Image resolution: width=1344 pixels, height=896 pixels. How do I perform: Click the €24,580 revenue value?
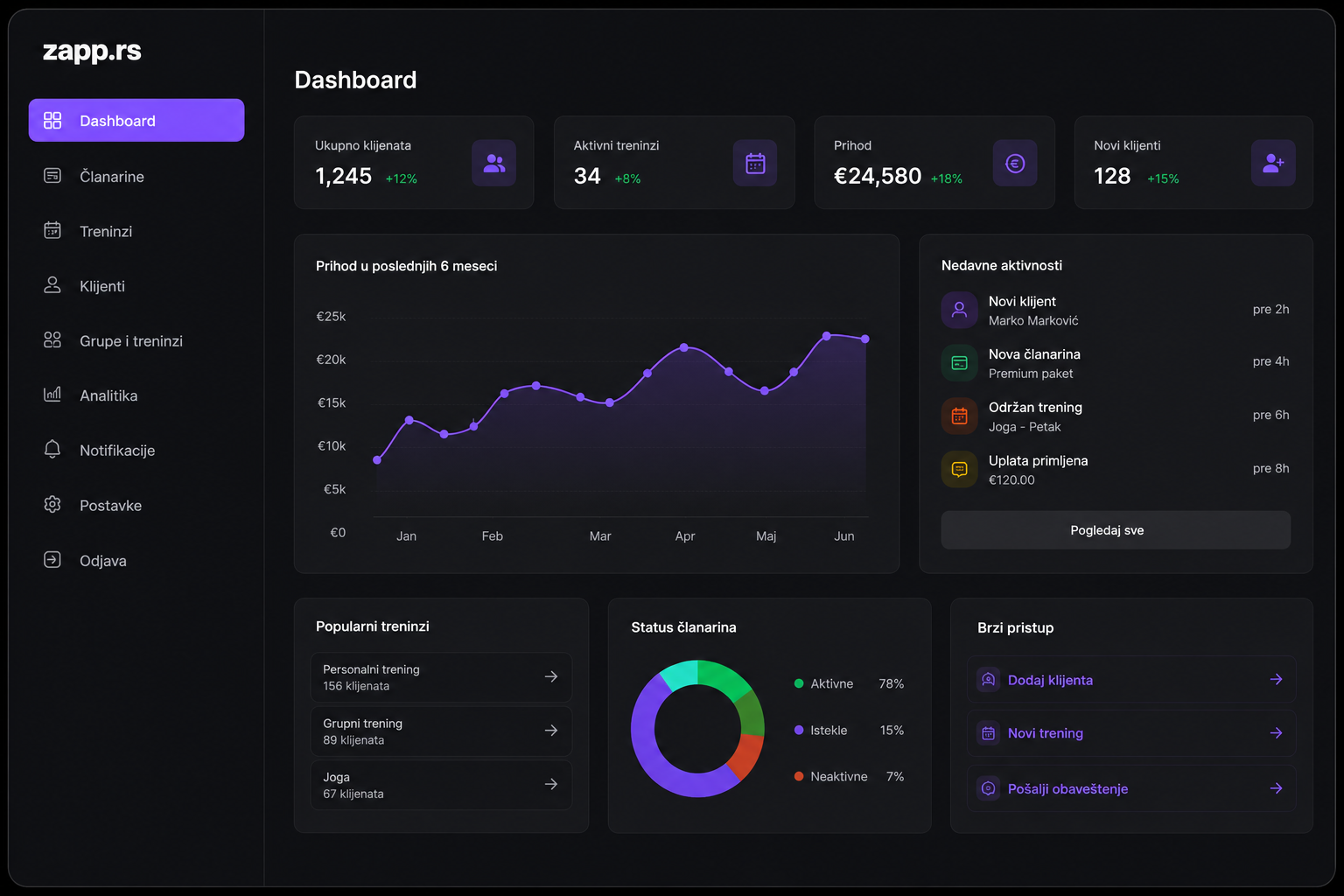pyautogui.click(x=878, y=176)
